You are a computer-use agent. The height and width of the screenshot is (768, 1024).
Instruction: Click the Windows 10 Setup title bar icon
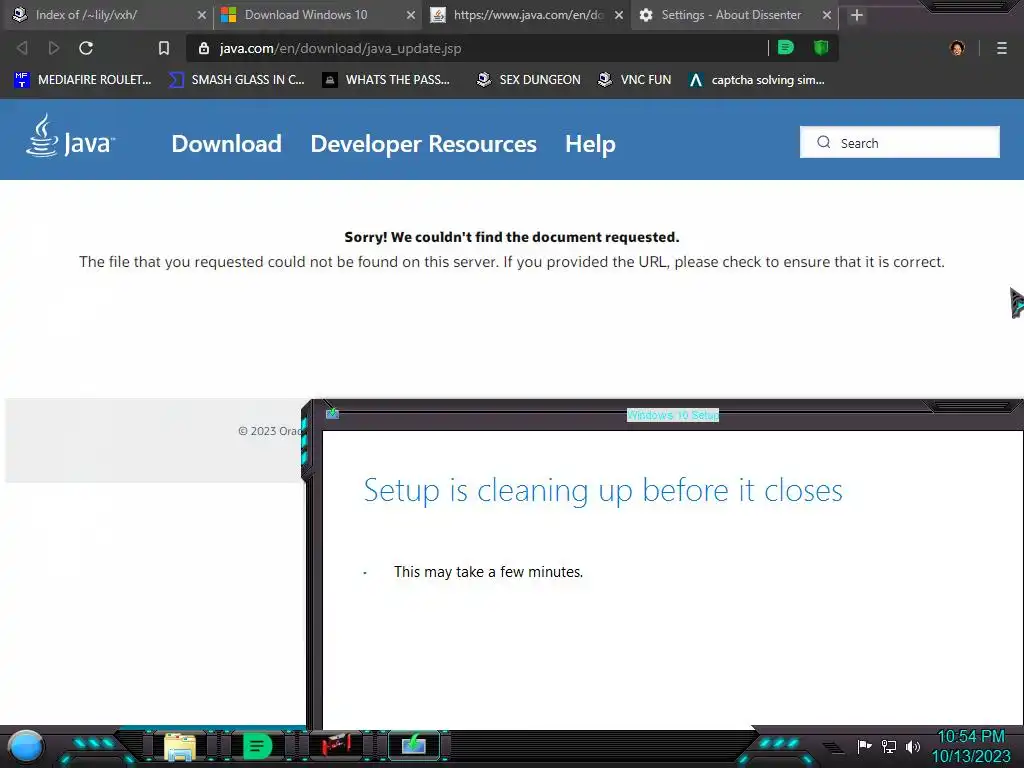click(332, 413)
